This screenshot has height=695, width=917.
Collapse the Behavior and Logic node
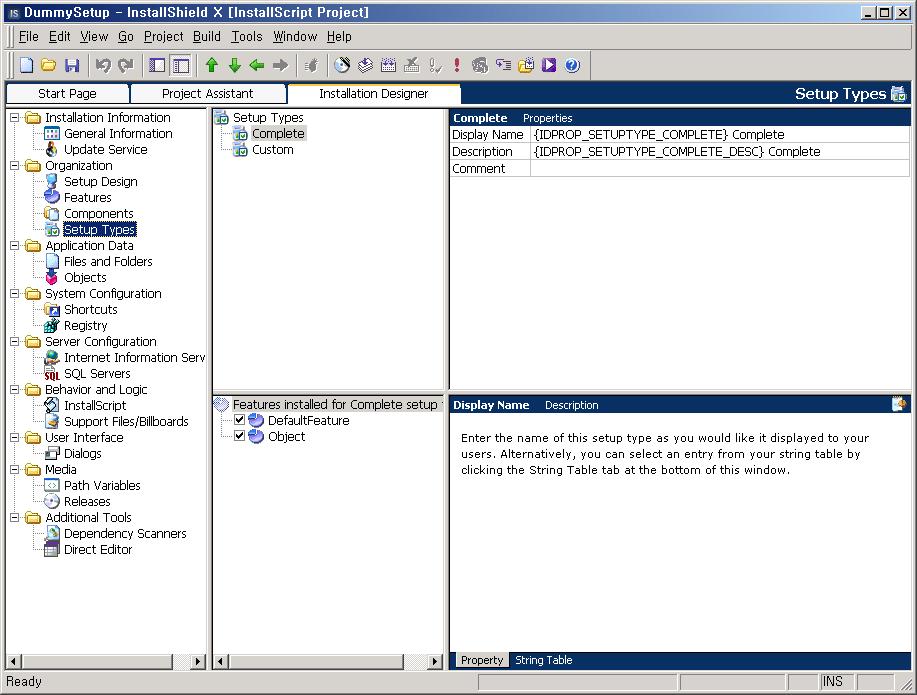tap(15, 390)
